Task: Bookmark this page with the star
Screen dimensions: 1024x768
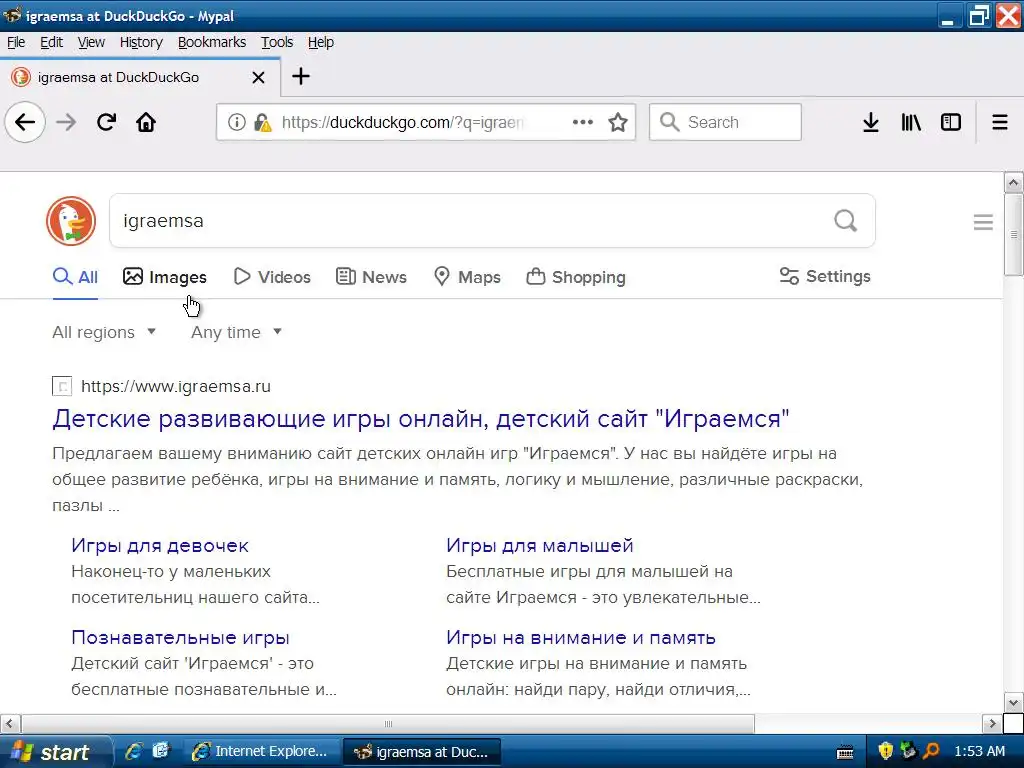Action: [x=618, y=122]
